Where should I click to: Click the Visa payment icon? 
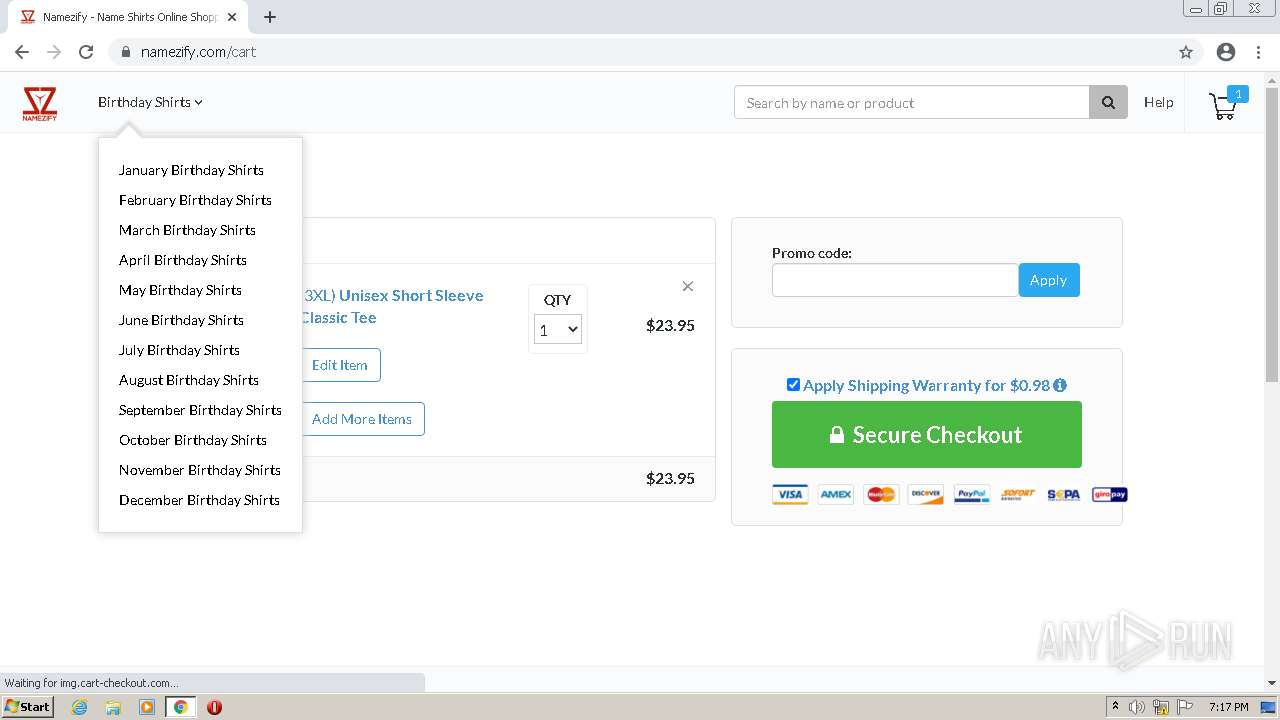(790, 494)
